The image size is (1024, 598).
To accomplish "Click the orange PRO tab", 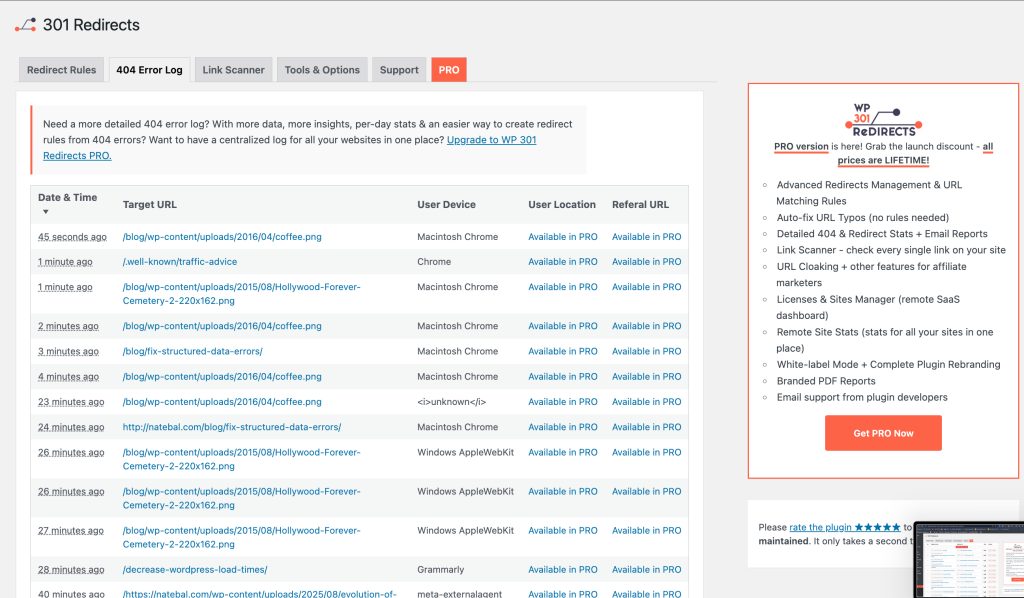I will (x=448, y=69).
